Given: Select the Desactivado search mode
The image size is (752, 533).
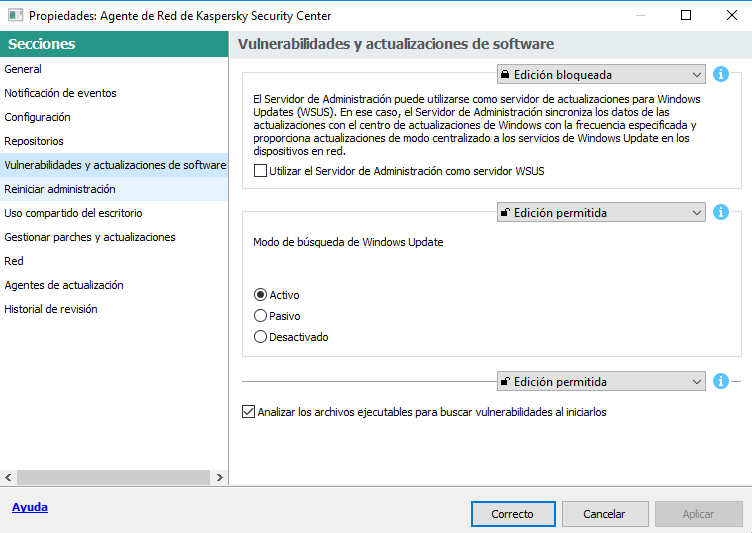Looking at the screenshot, I should 260,337.
